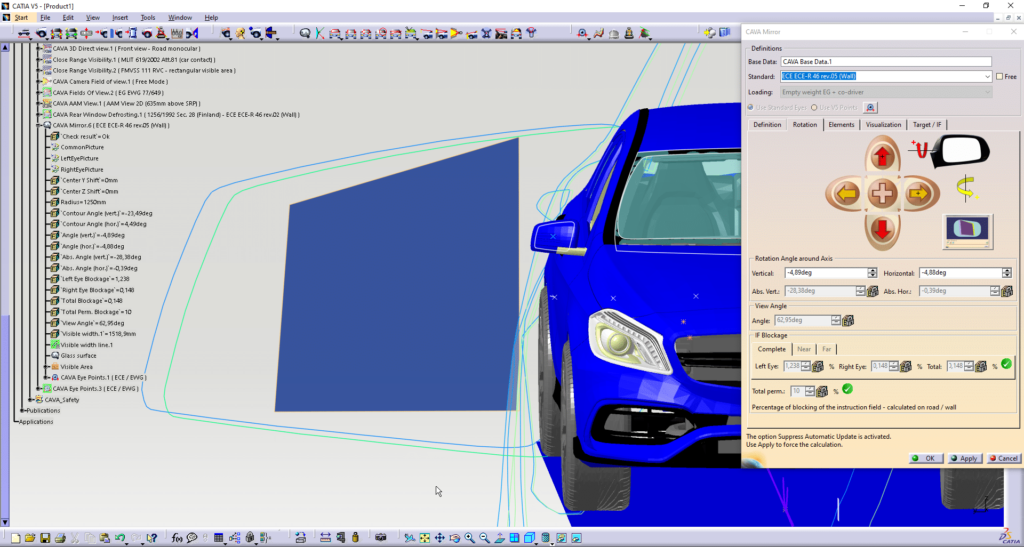
Task: Click the Save diskette icon
Action: 45,539
